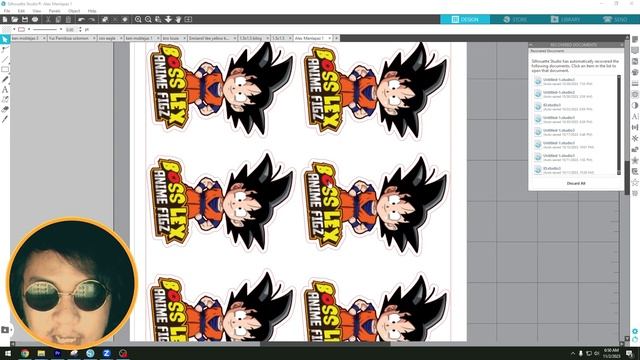This screenshot has height=360, width=640.
Task: Open the Help menu
Action: coord(92,11)
